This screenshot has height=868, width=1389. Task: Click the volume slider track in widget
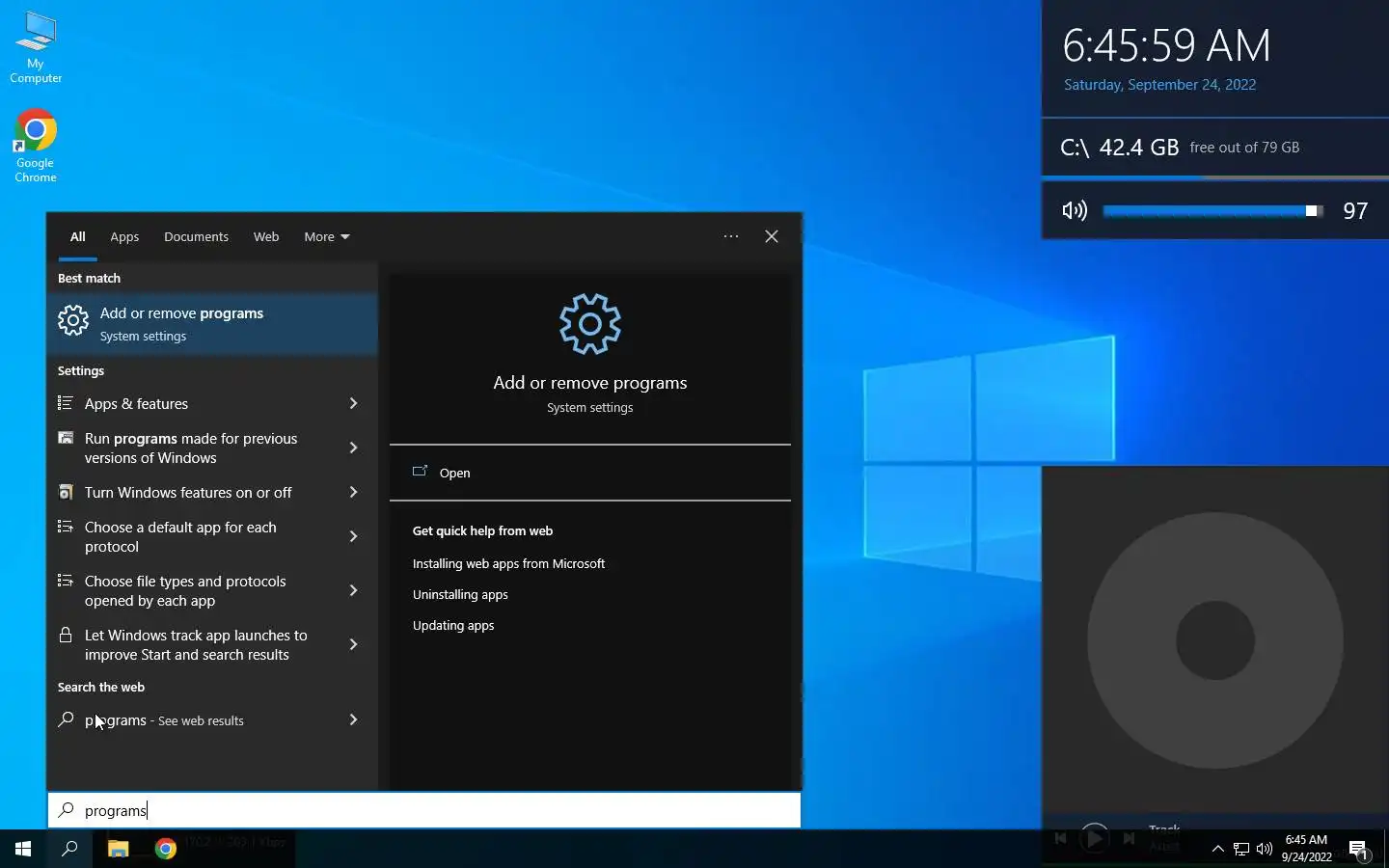1213,210
